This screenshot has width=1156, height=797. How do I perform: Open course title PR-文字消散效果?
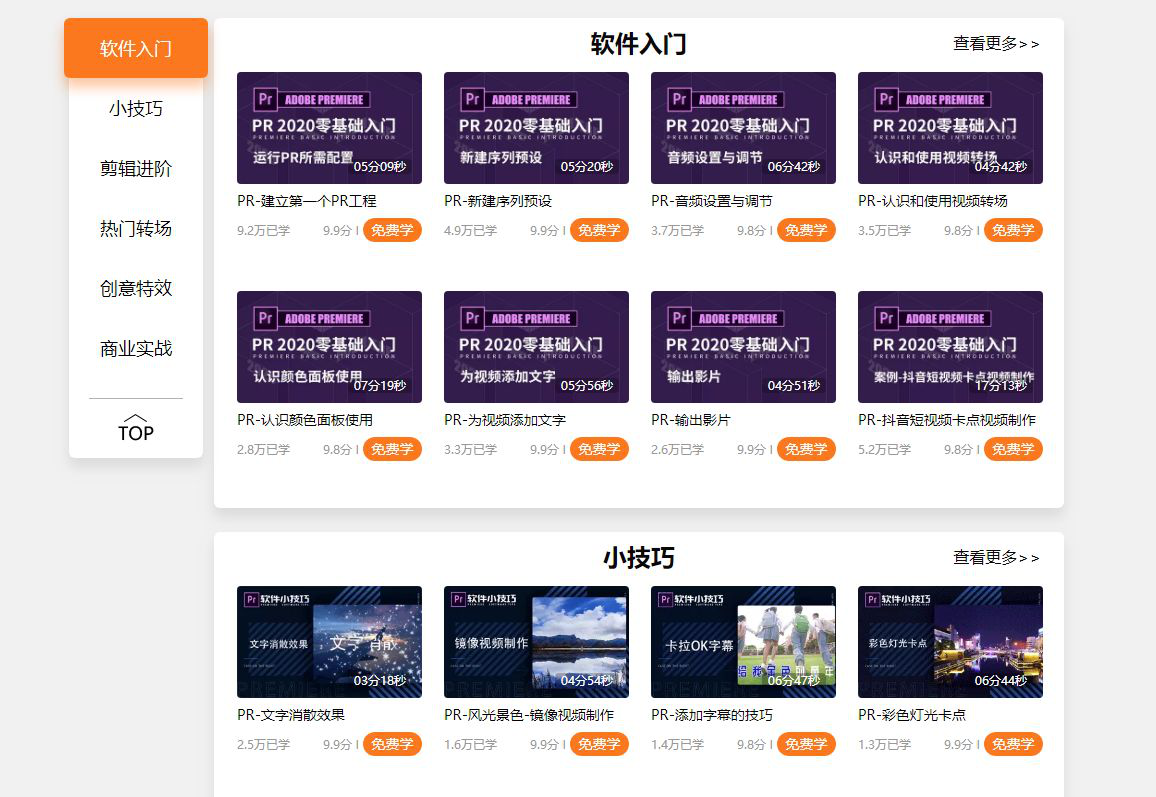coord(290,714)
